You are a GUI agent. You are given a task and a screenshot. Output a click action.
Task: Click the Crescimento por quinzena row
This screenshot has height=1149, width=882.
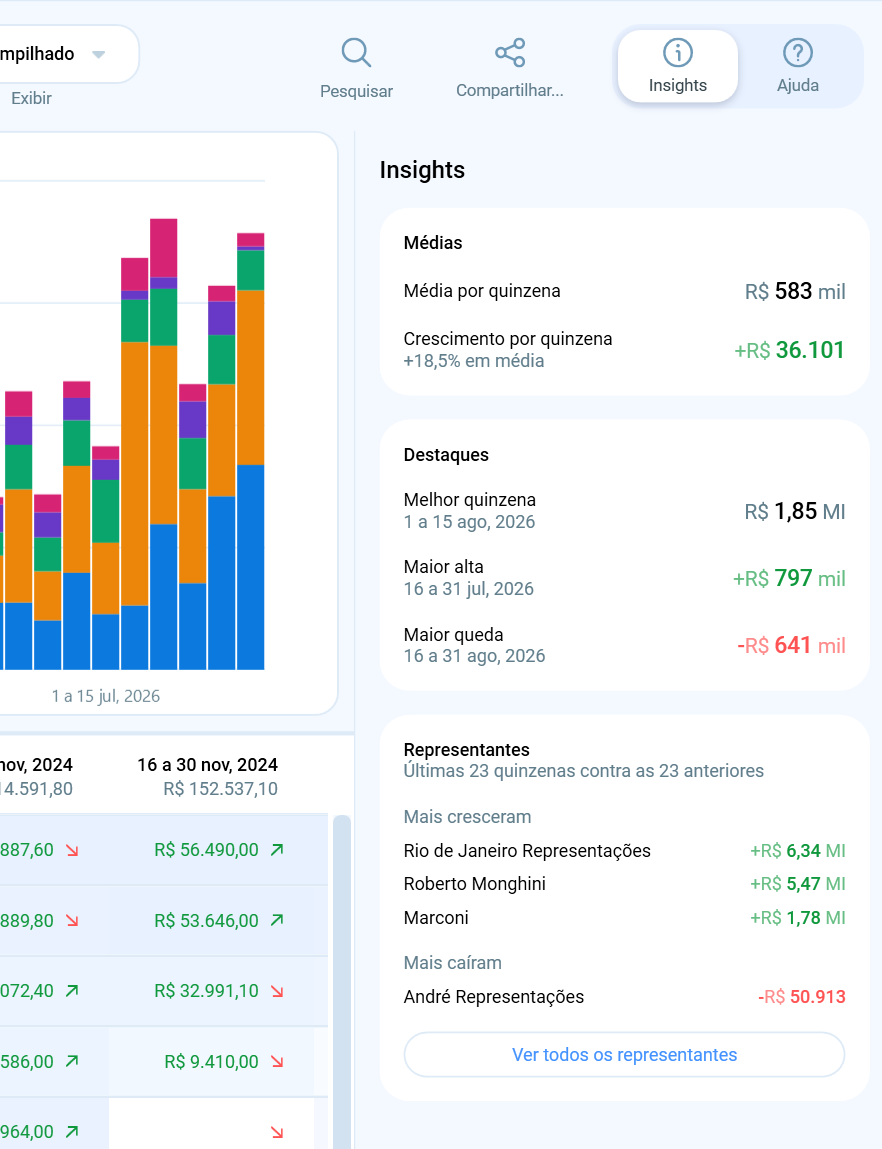pos(624,350)
